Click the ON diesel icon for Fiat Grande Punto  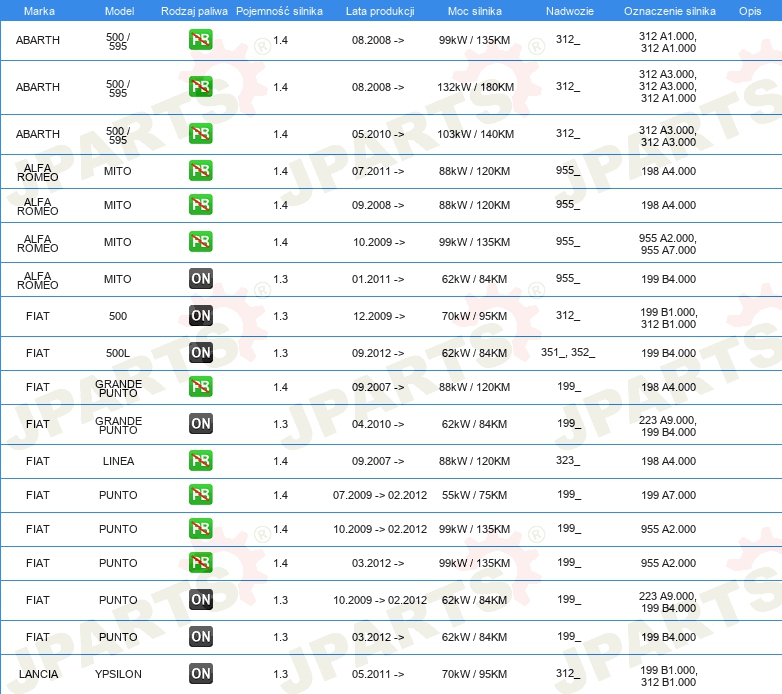coord(200,424)
